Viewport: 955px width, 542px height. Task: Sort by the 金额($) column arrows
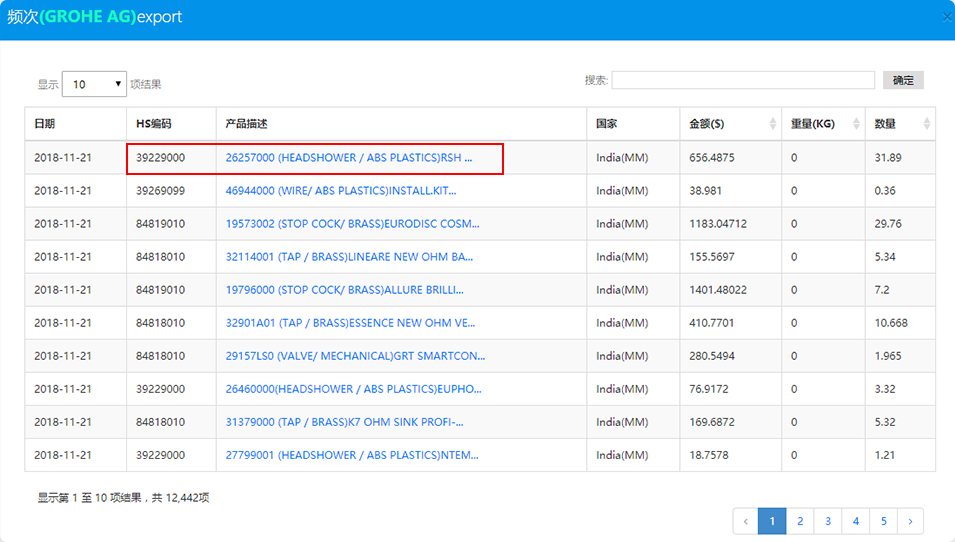tap(773, 124)
